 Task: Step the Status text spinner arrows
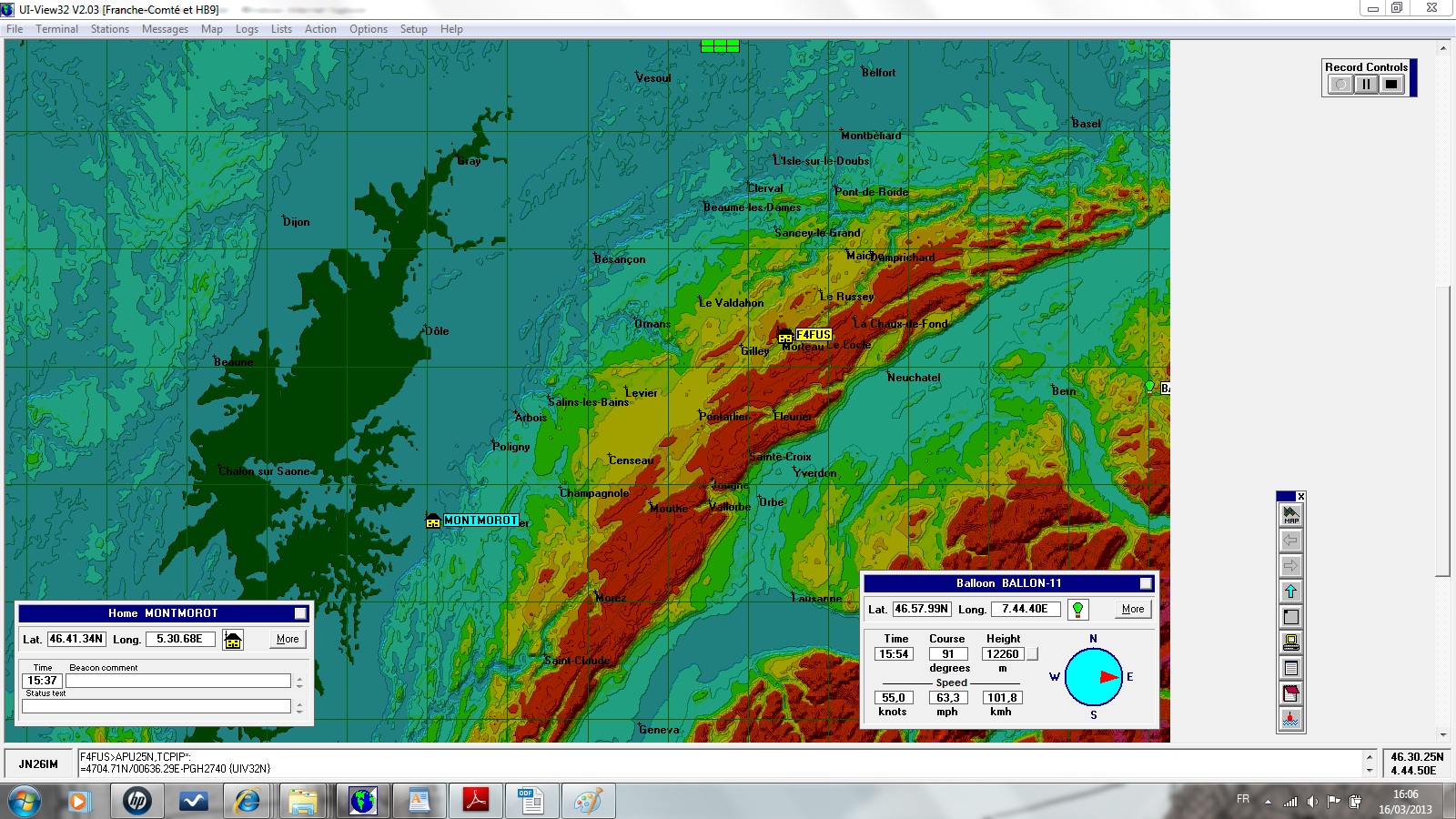coord(299,706)
